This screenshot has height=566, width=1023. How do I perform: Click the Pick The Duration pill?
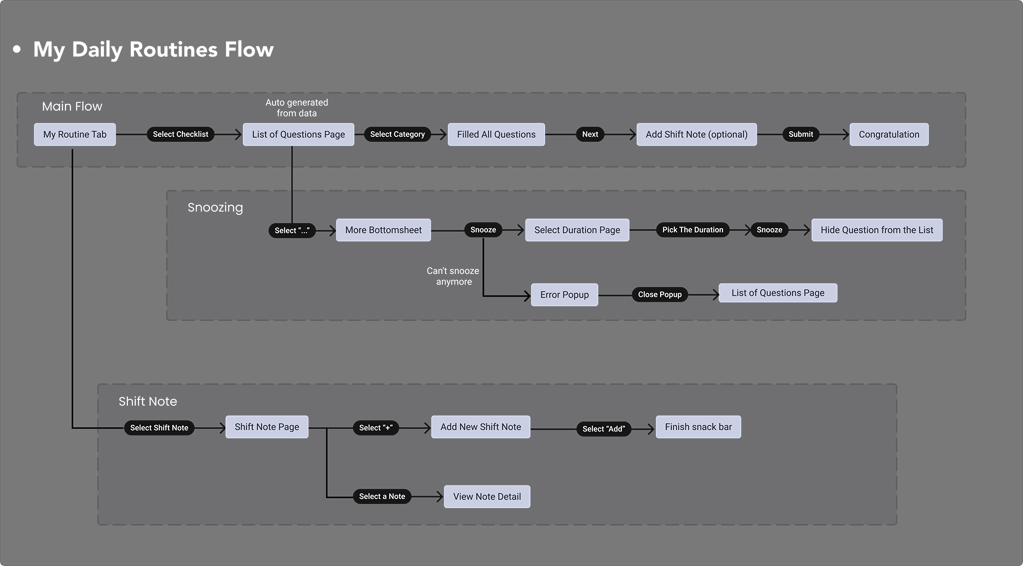[692, 230]
